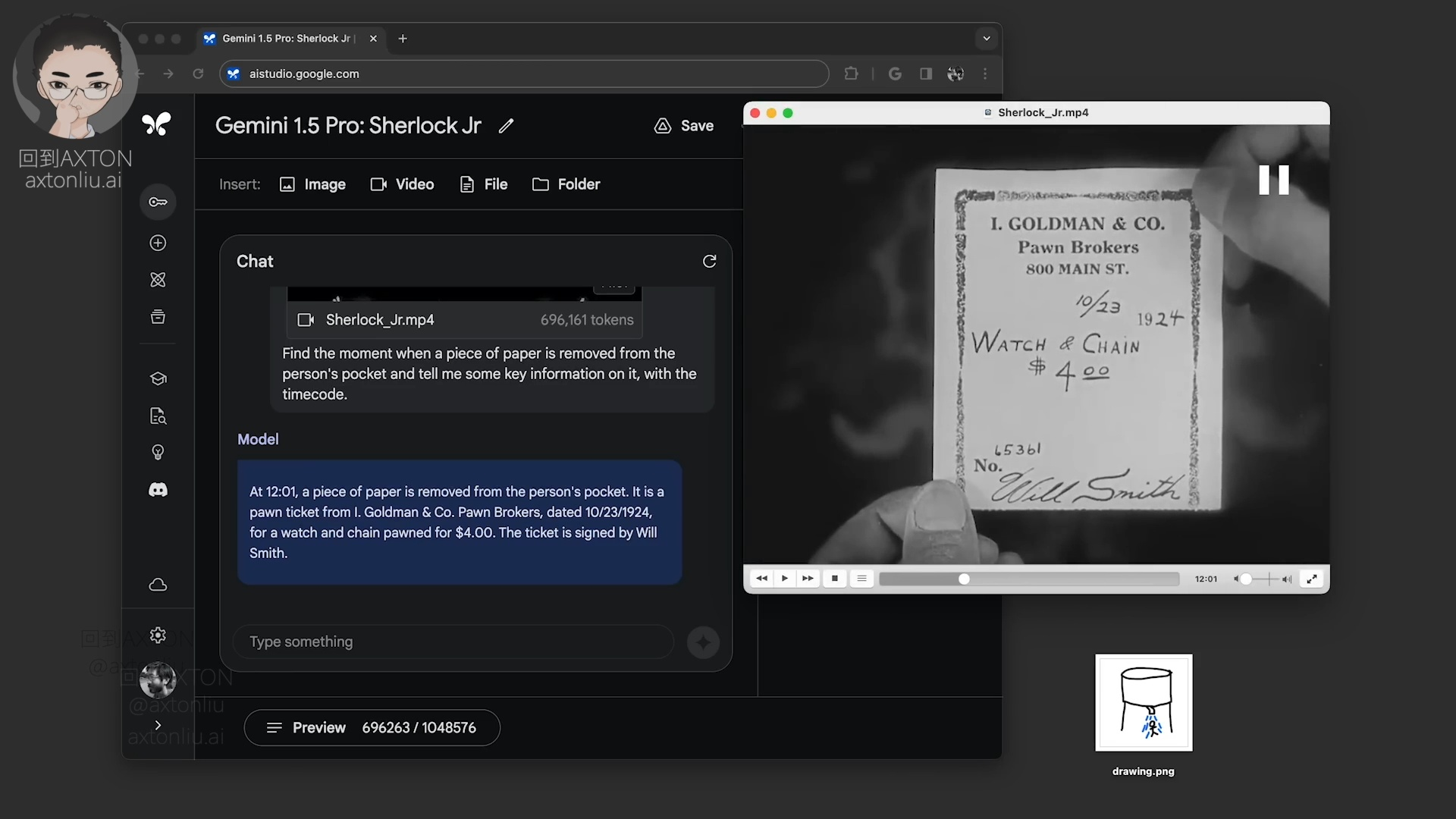This screenshot has width=1456, height=819.
Task: Toggle the playlist button in video player
Action: tap(861, 579)
